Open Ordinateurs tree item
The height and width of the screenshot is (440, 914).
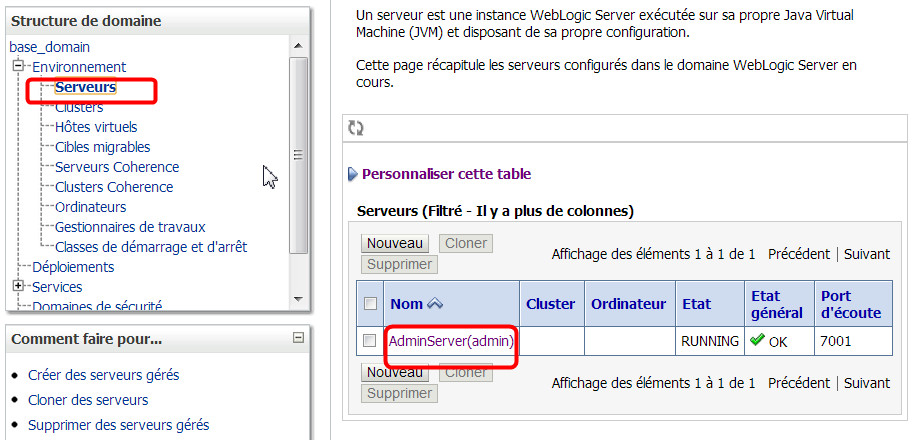tap(90, 207)
